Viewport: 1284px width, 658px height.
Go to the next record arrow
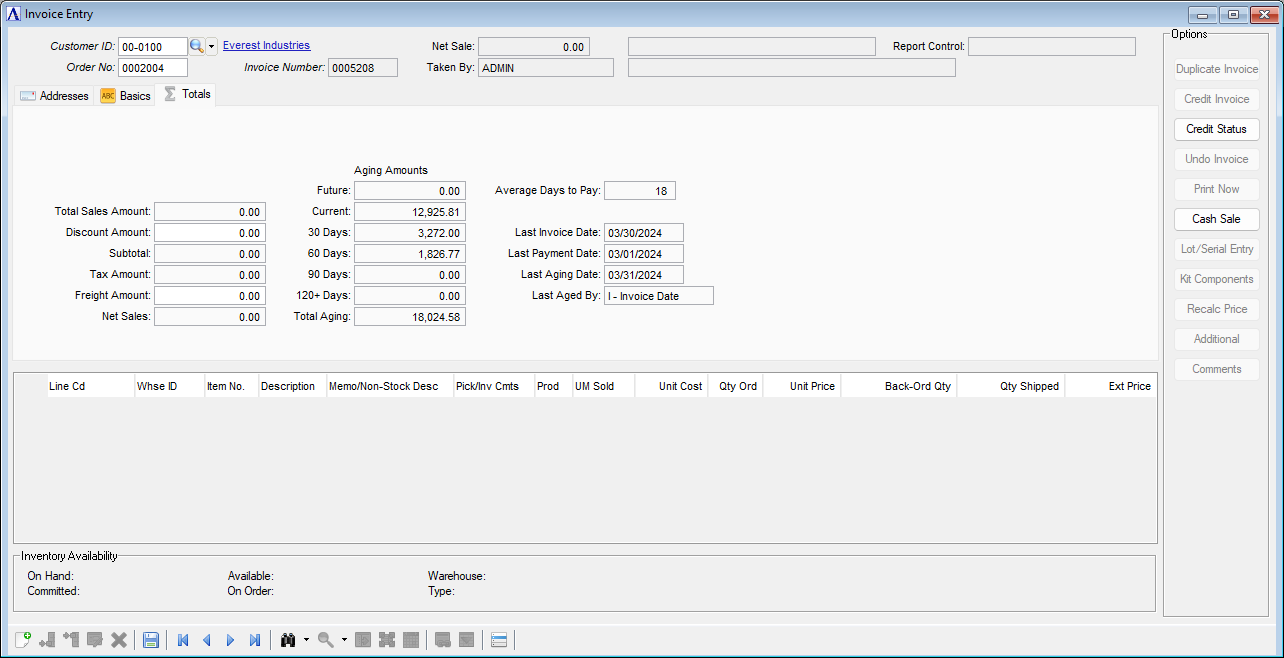click(231, 640)
